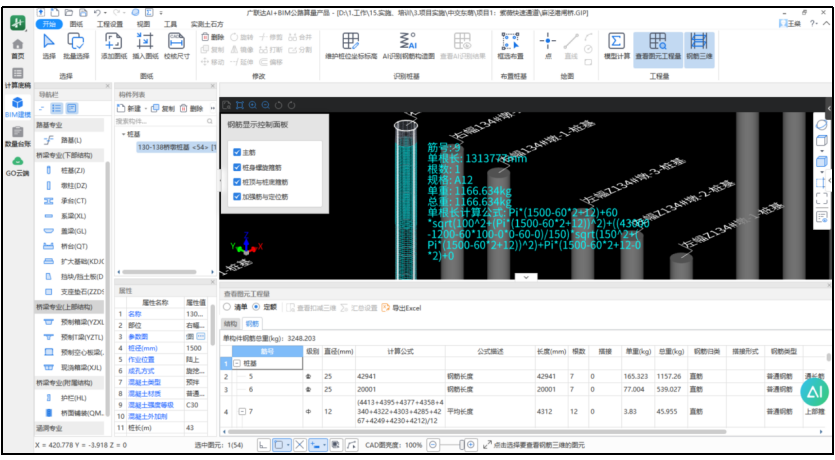Viewport: 835px width, 460px height.
Task: Switch to the 工程设置 ribbon tab
Action: pos(111,22)
